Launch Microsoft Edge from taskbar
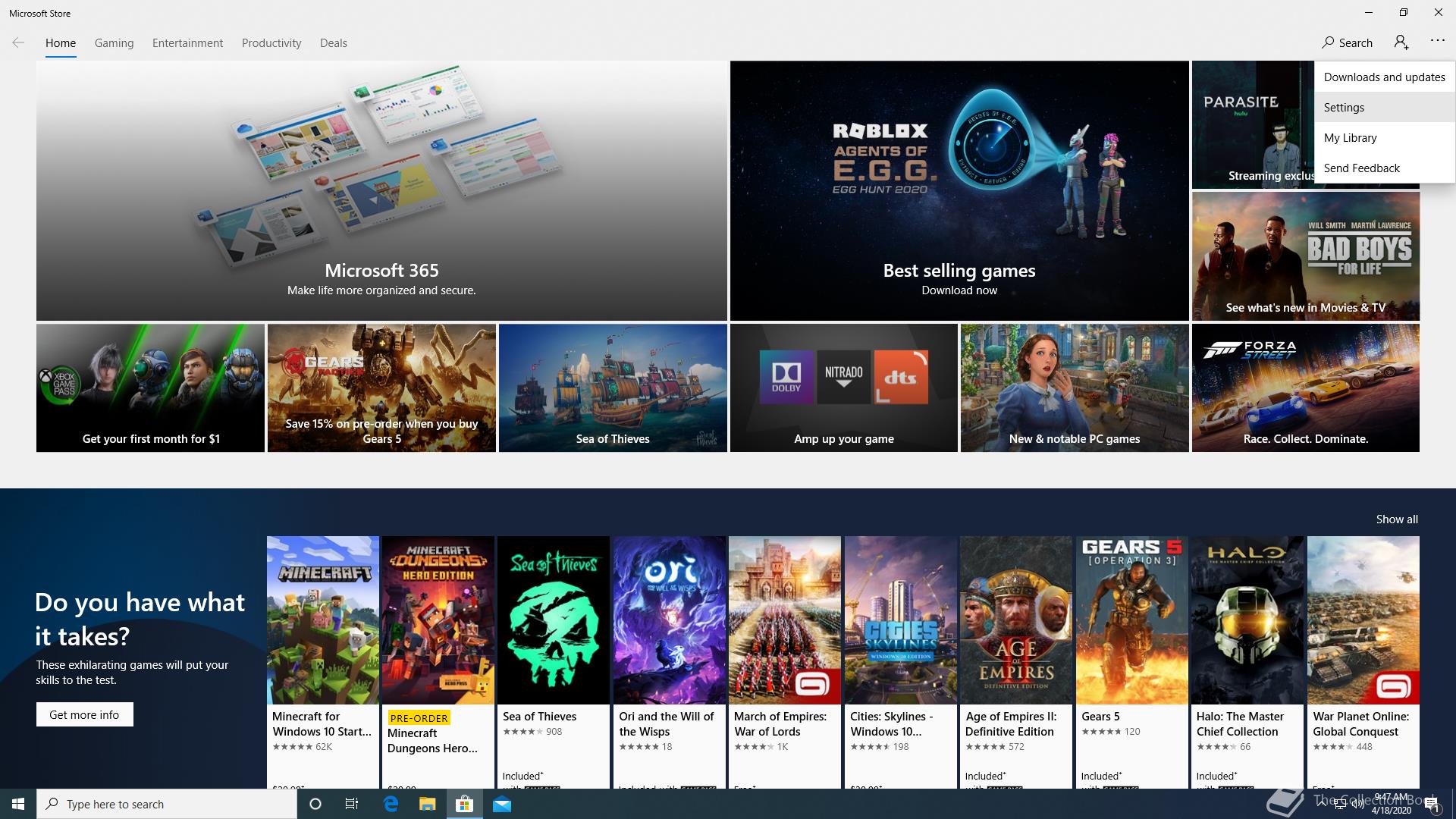 pos(391,804)
